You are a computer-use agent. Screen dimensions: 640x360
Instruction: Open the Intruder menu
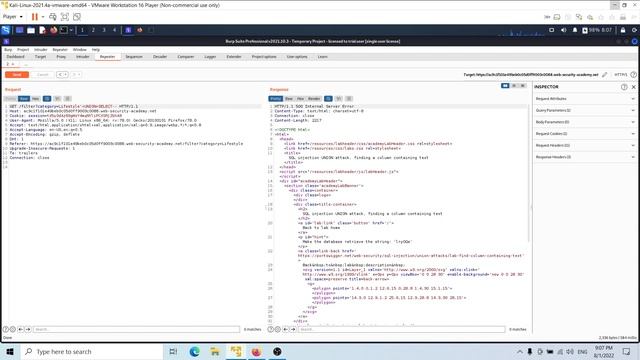(40, 49)
